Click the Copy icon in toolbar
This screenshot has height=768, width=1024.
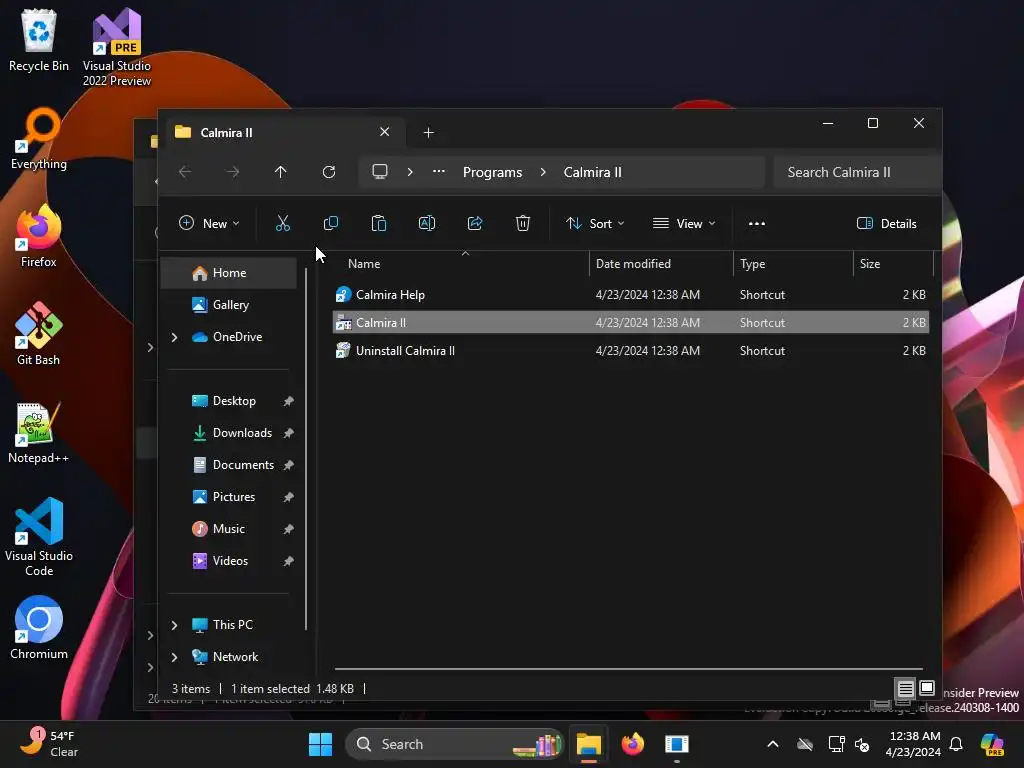pos(330,223)
